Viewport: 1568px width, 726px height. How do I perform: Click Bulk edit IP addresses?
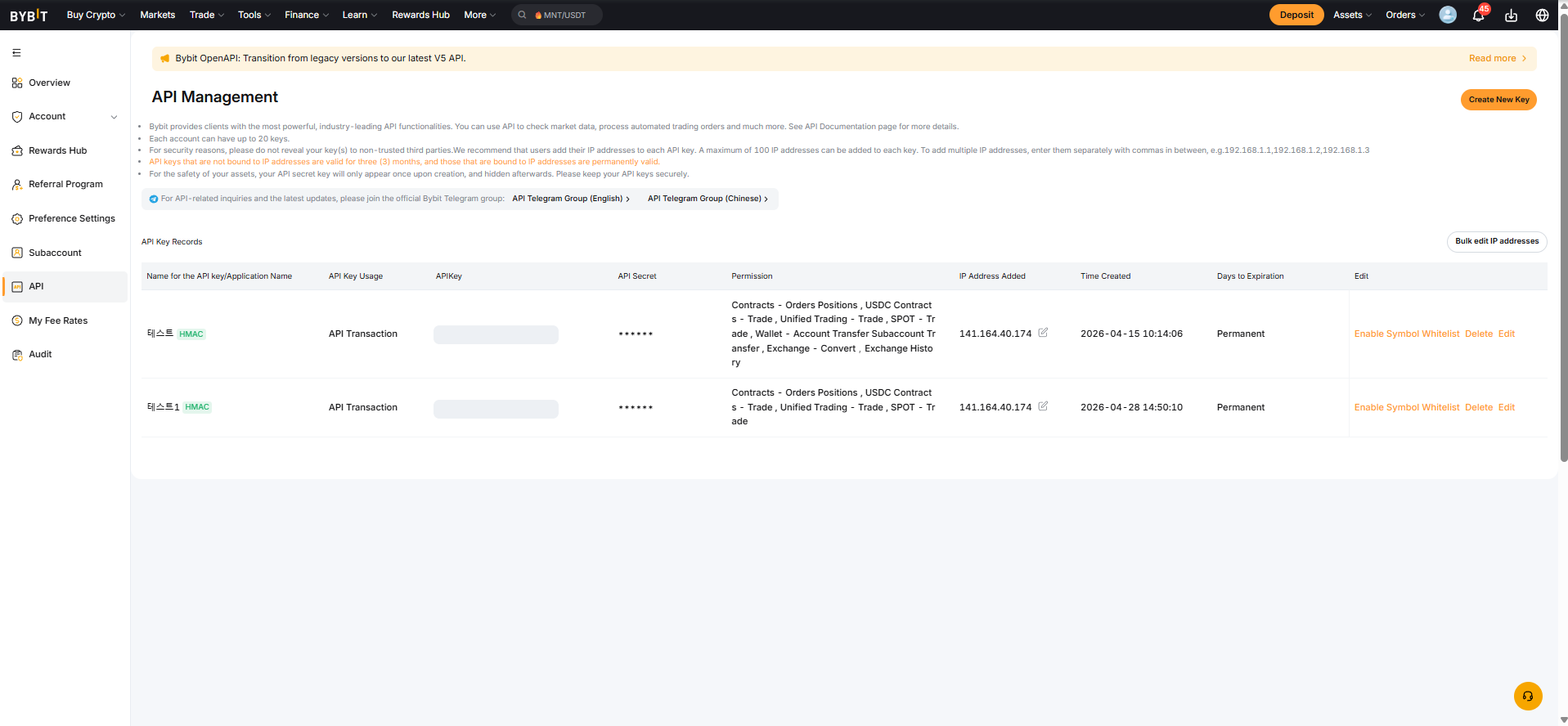pos(1497,241)
